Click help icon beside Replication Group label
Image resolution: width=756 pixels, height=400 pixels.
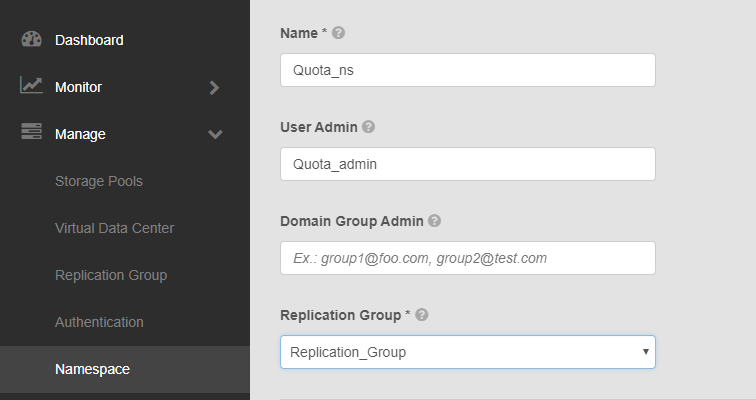pos(422,315)
